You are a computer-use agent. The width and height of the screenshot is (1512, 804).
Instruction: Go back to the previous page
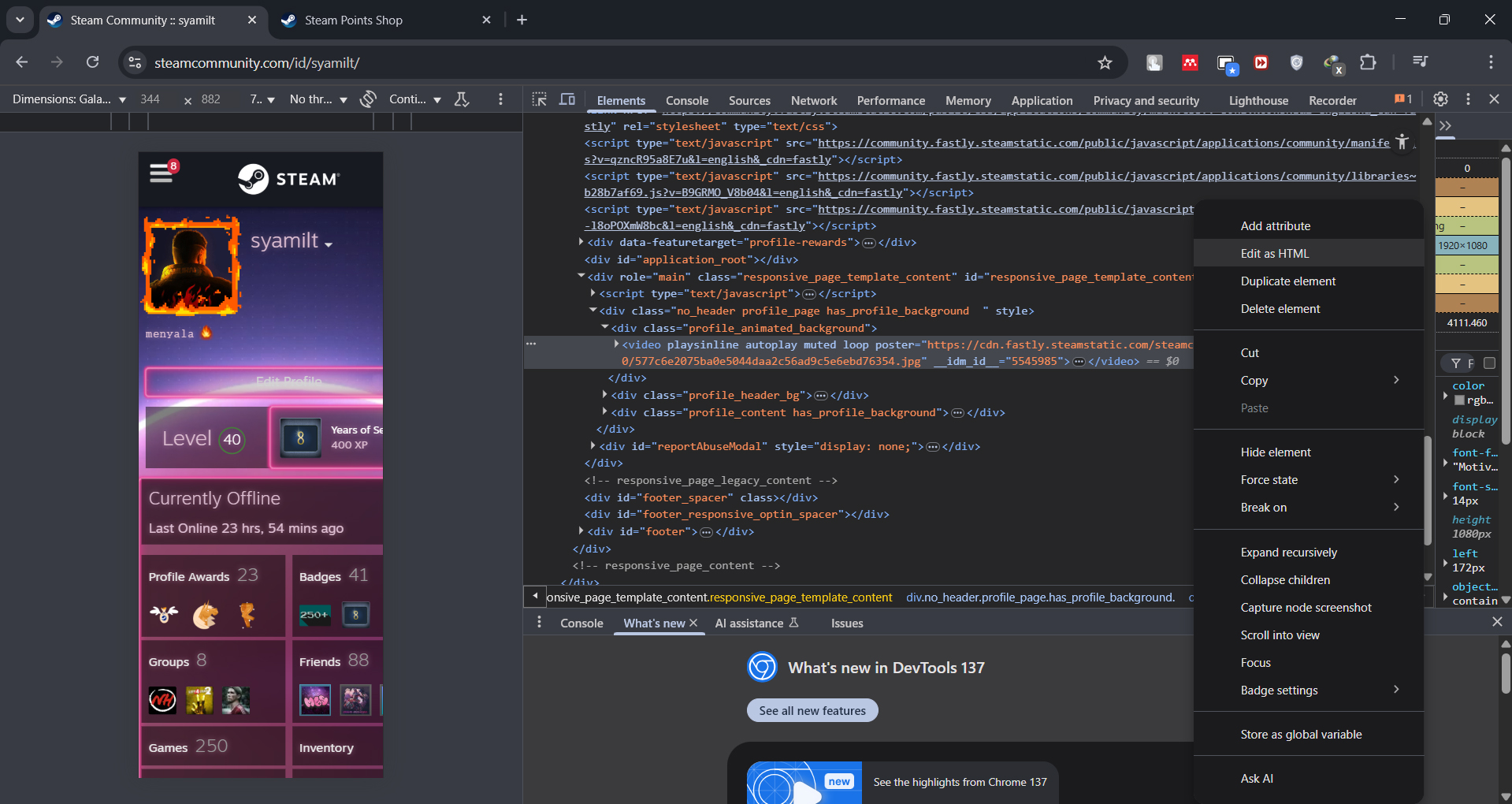[x=22, y=62]
